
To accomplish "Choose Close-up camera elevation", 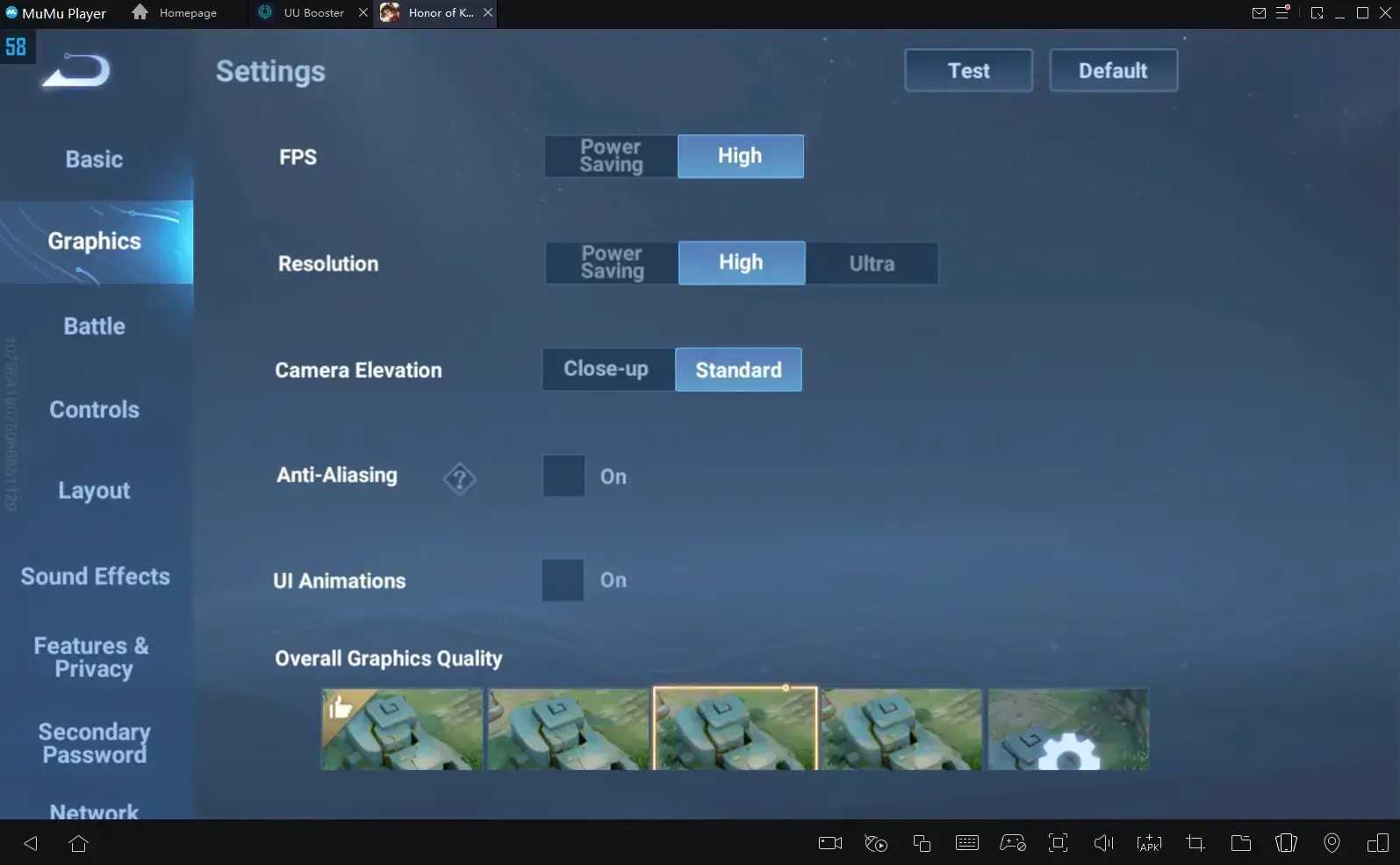I will point(607,370).
